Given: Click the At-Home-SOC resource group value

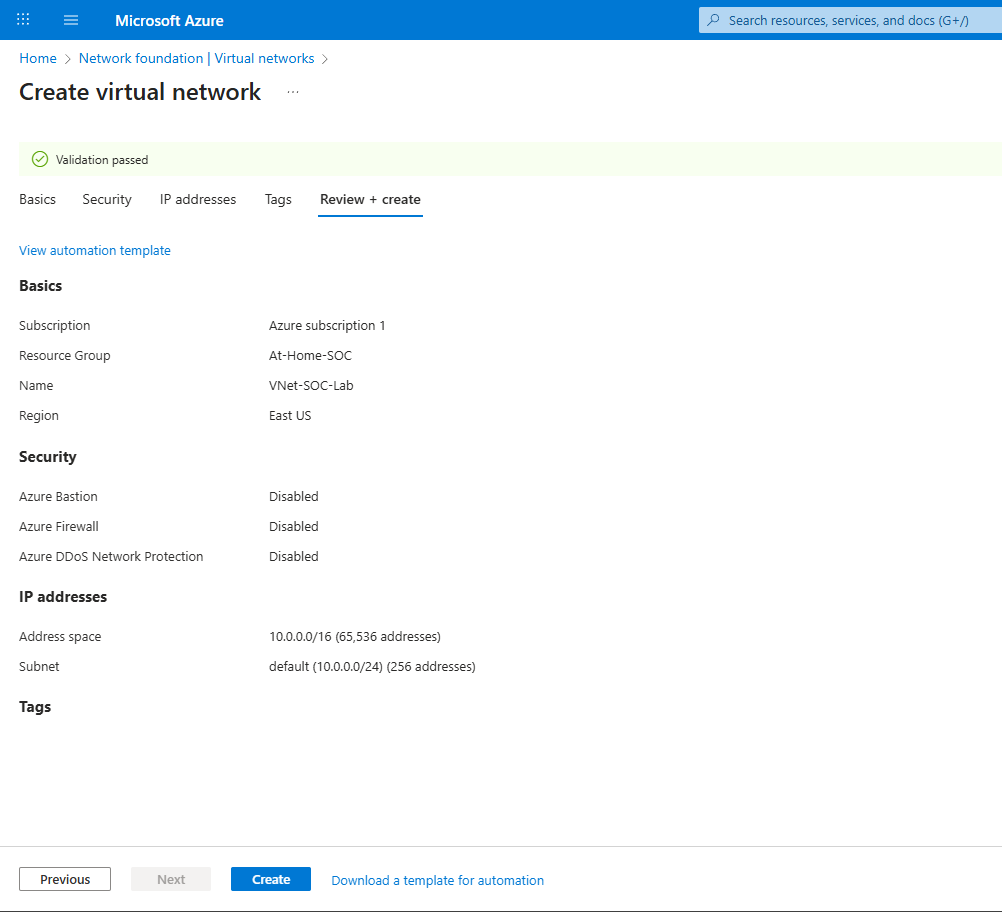Looking at the screenshot, I should [x=310, y=355].
